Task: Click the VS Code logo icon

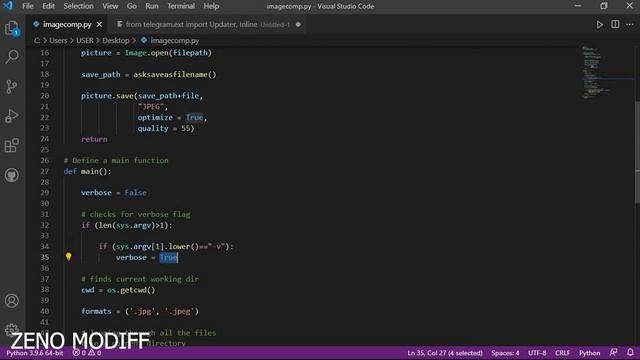Action: coord(8,6)
